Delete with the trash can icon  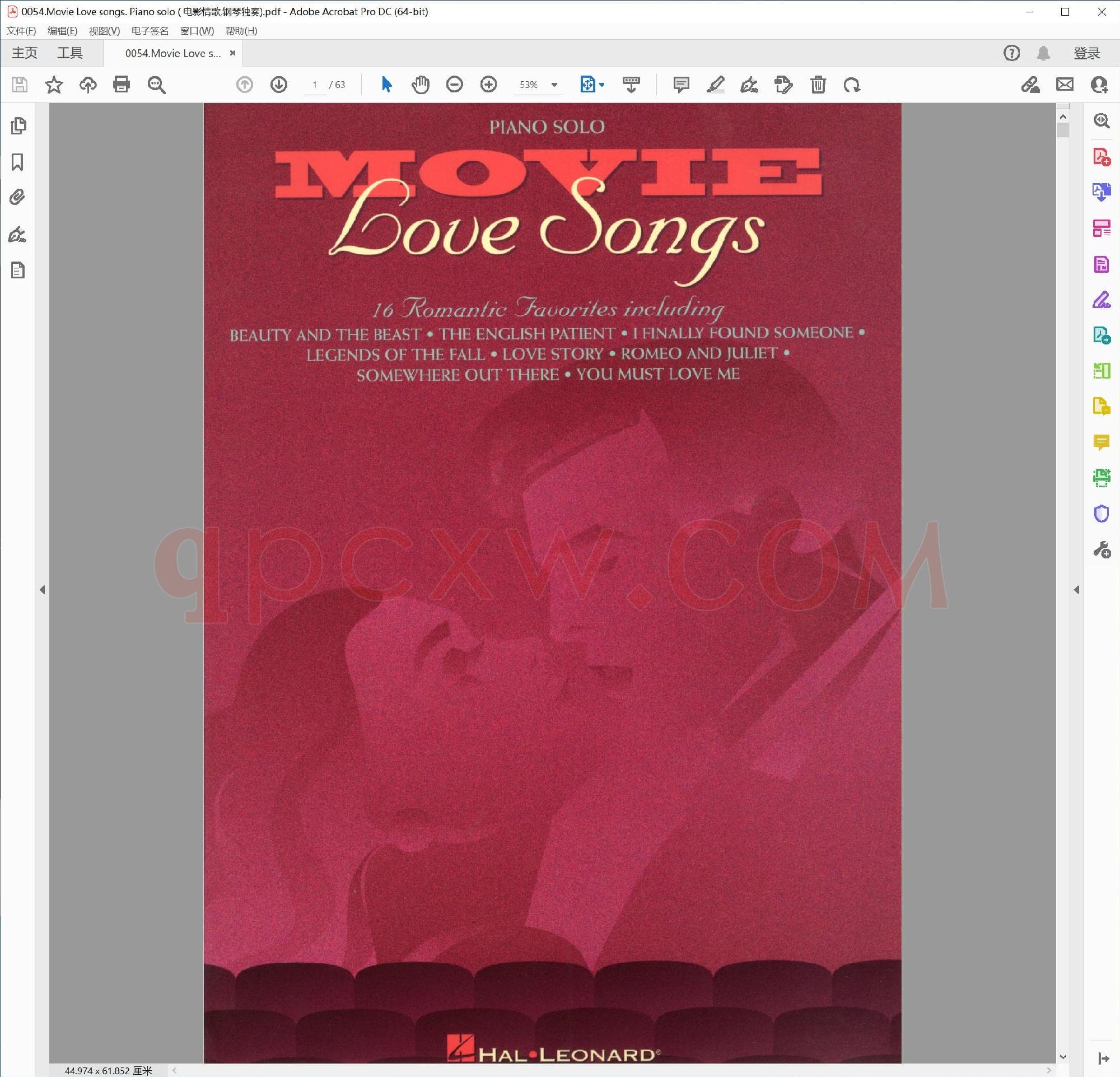pyautogui.click(x=818, y=85)
